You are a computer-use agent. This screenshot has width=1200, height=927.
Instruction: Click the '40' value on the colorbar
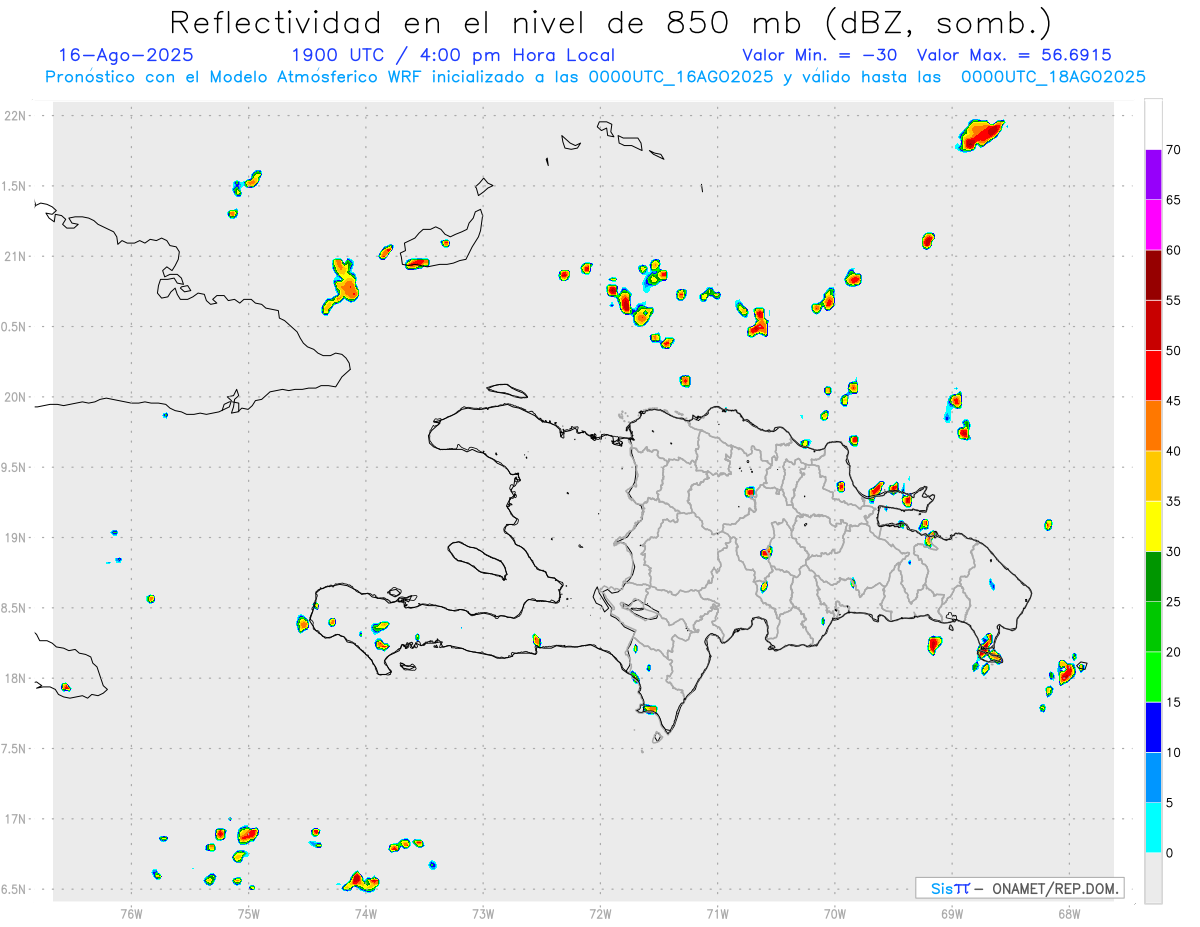click(1173, 451)
